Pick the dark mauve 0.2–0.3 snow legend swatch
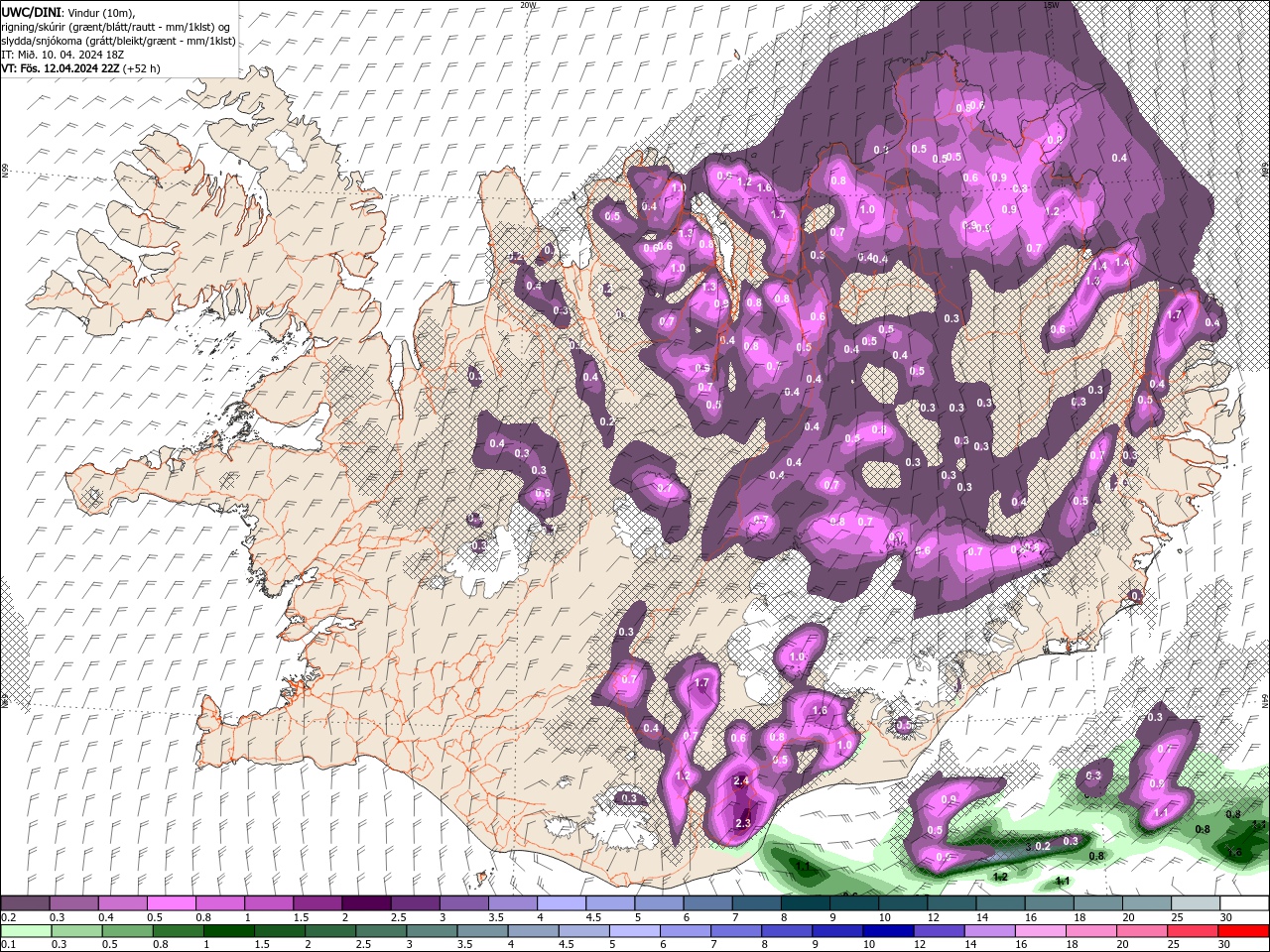The height and width of the screenshot is (952, 1270). 25,903
